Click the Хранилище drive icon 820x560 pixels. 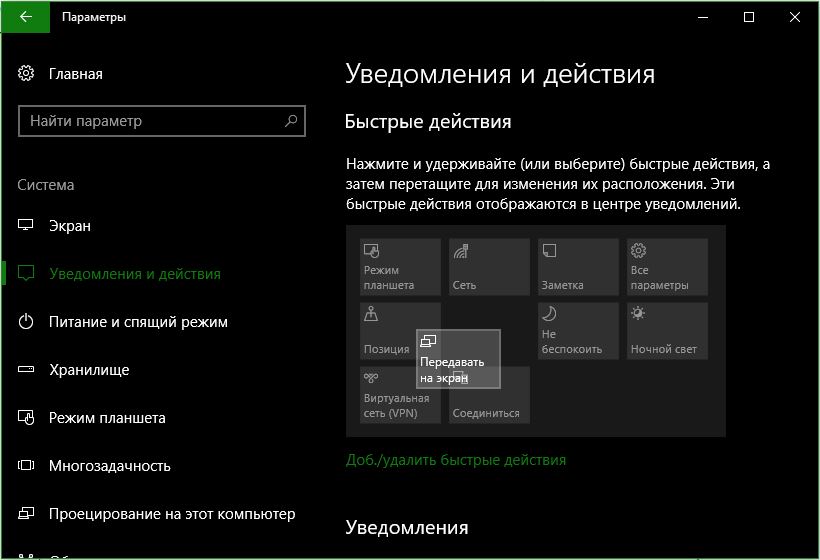(26, 369)
